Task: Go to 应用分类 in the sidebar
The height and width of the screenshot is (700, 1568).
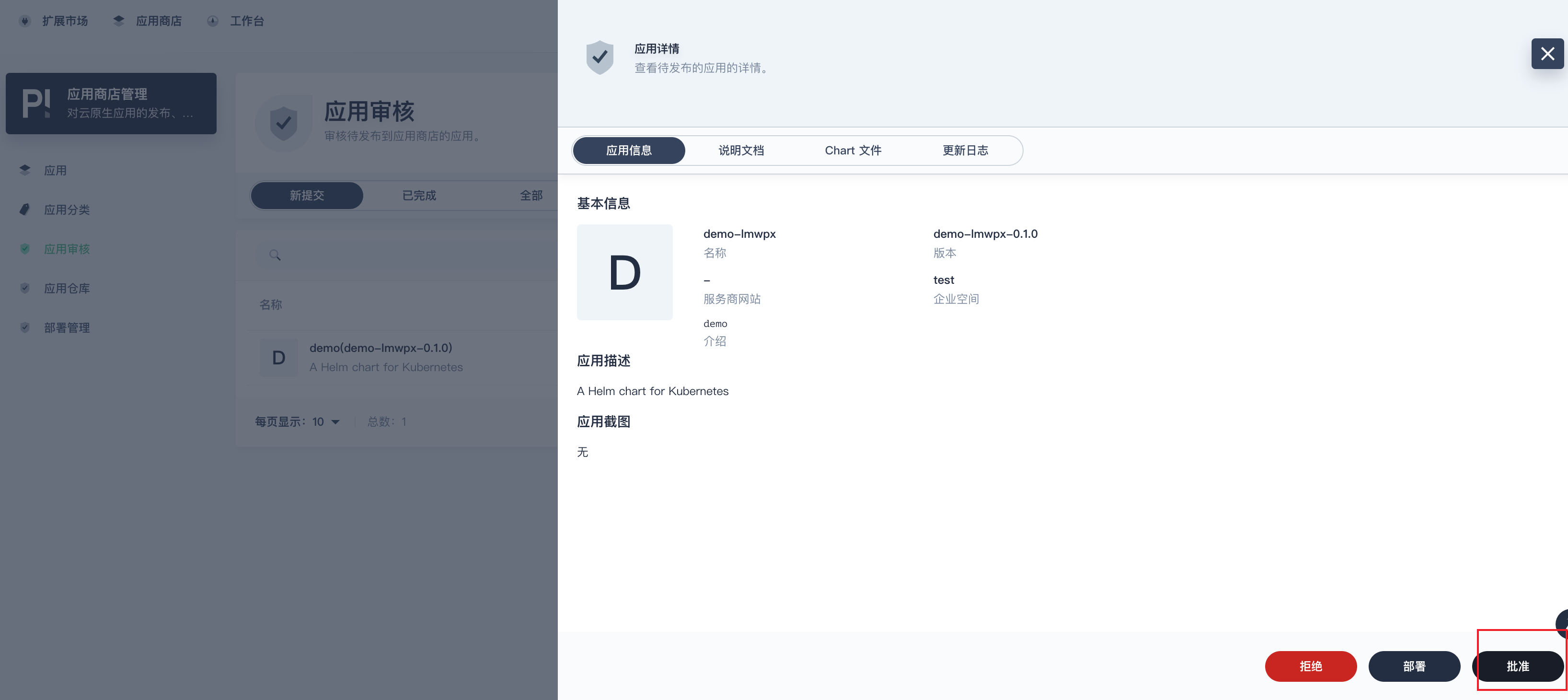Action: tap(67, 210)
